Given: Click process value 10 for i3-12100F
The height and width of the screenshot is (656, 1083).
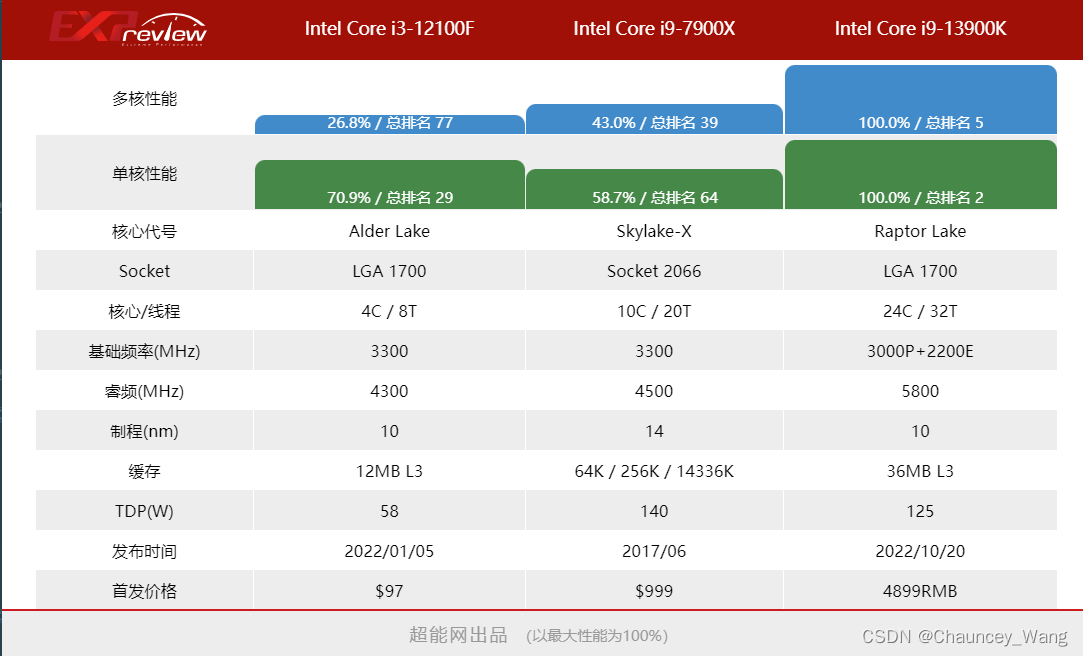Looking at the screenshot, I should (x=390, y=432).
